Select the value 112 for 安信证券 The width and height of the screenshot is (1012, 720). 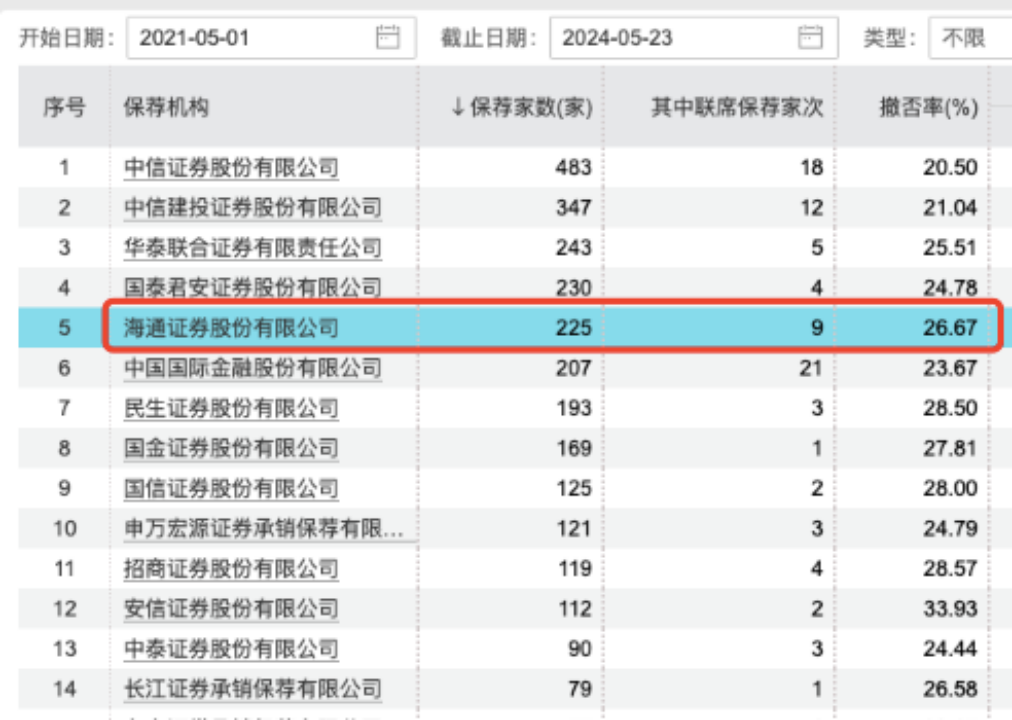coord(573,608)
